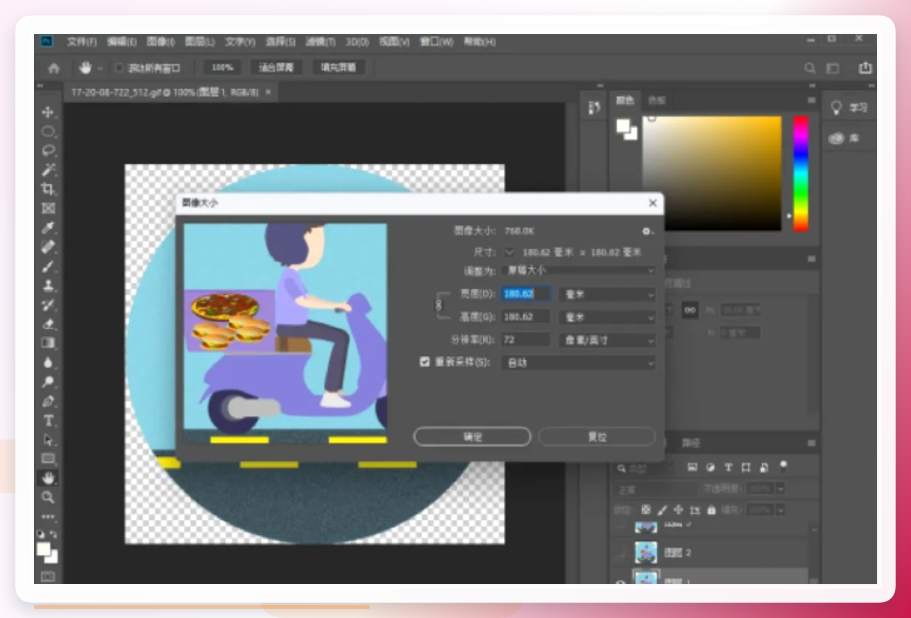Select the Clone Stamp tool
This screenshot has width=911, height=618.
click(x=48, y=285)
